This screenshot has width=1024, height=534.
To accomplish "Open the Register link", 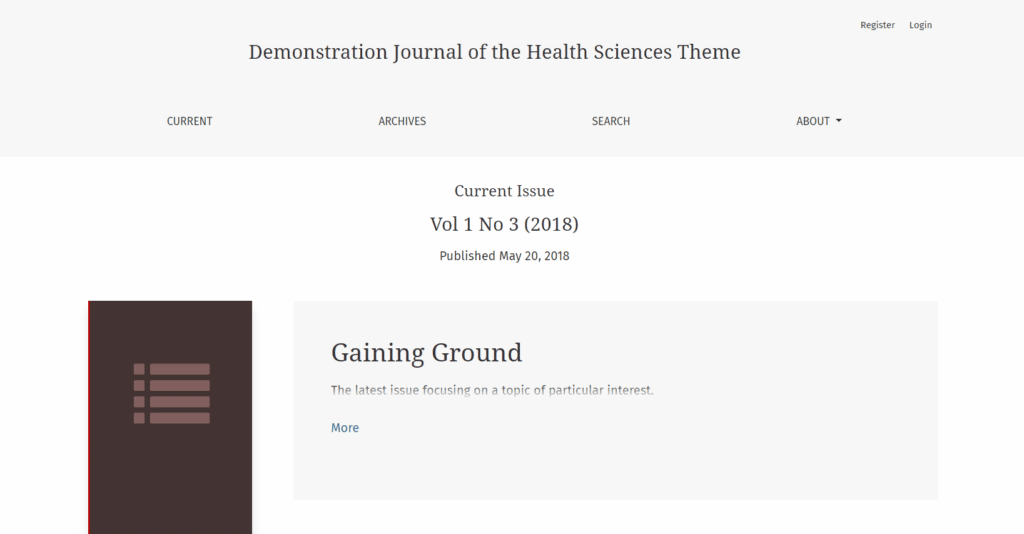I will click(x=877, y=25).
